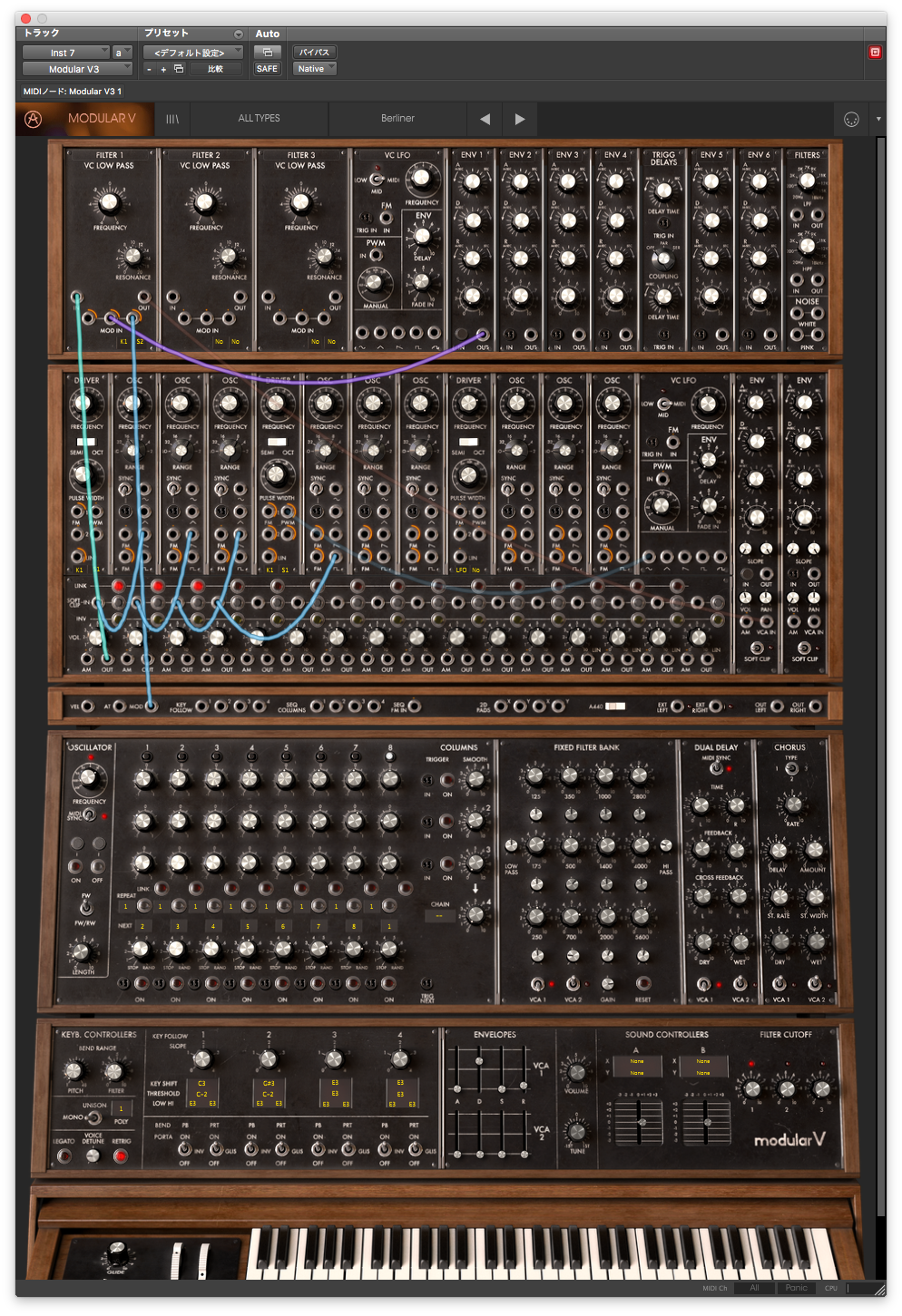Open the default settings preset dropdown
This screenshot has width=902, height=1316.
[x=193, y=53]
